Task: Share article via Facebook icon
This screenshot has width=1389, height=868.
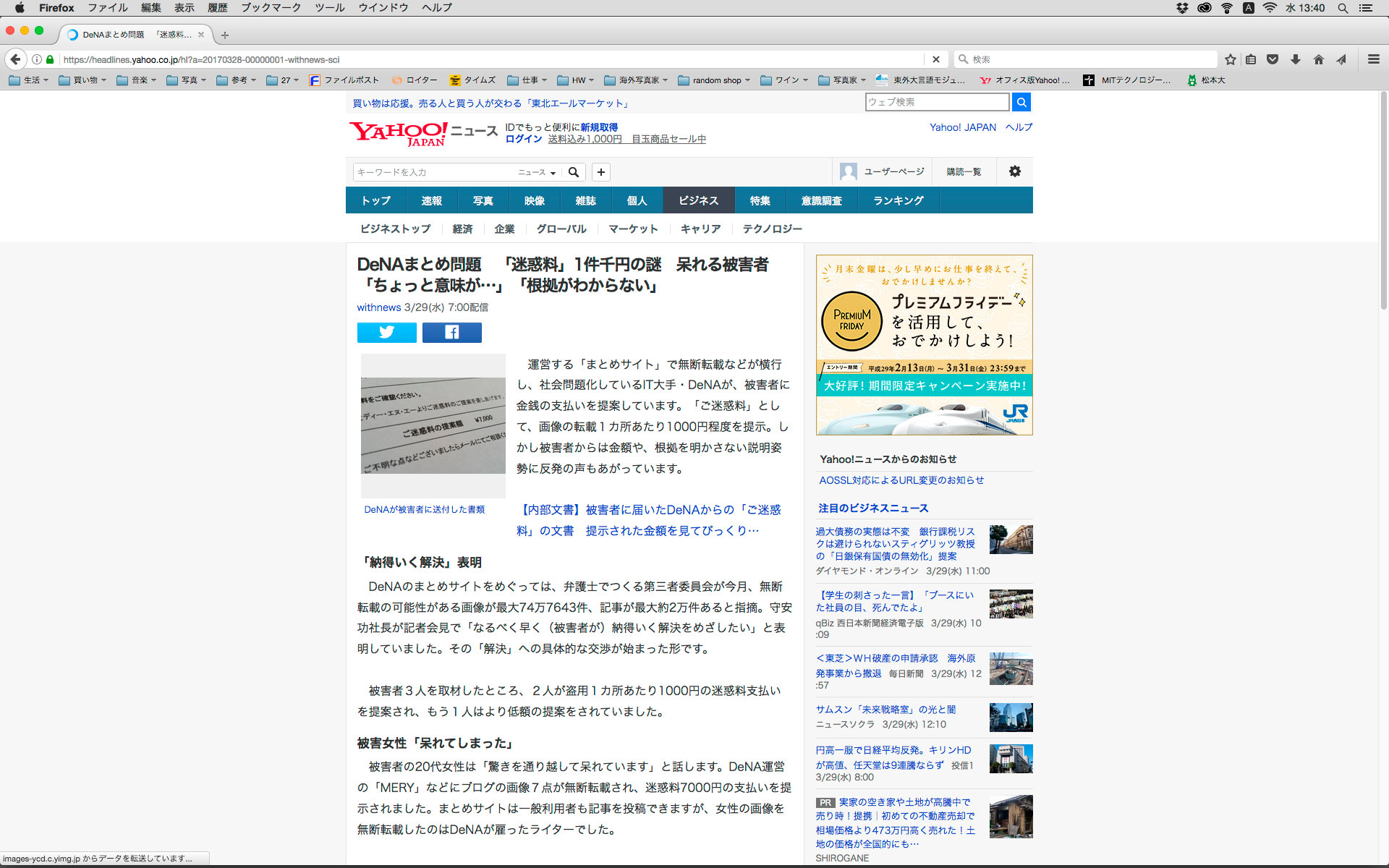Action: tap(451, 332)
